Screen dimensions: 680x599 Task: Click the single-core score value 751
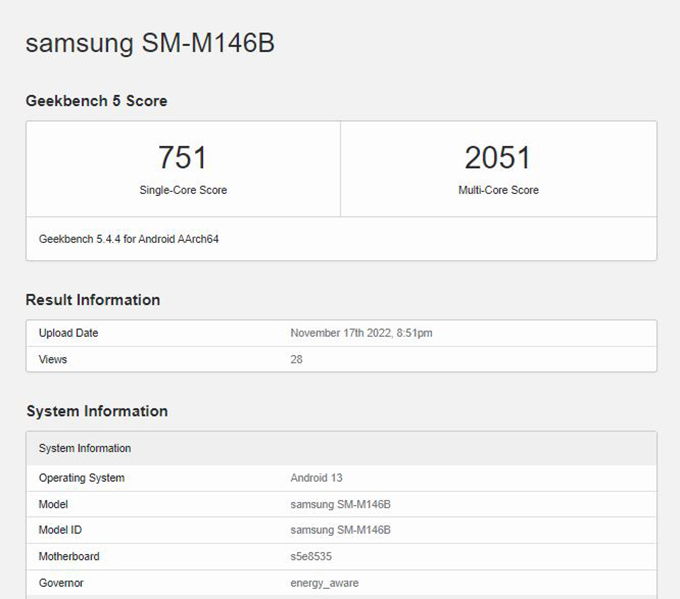coord(183,157)
